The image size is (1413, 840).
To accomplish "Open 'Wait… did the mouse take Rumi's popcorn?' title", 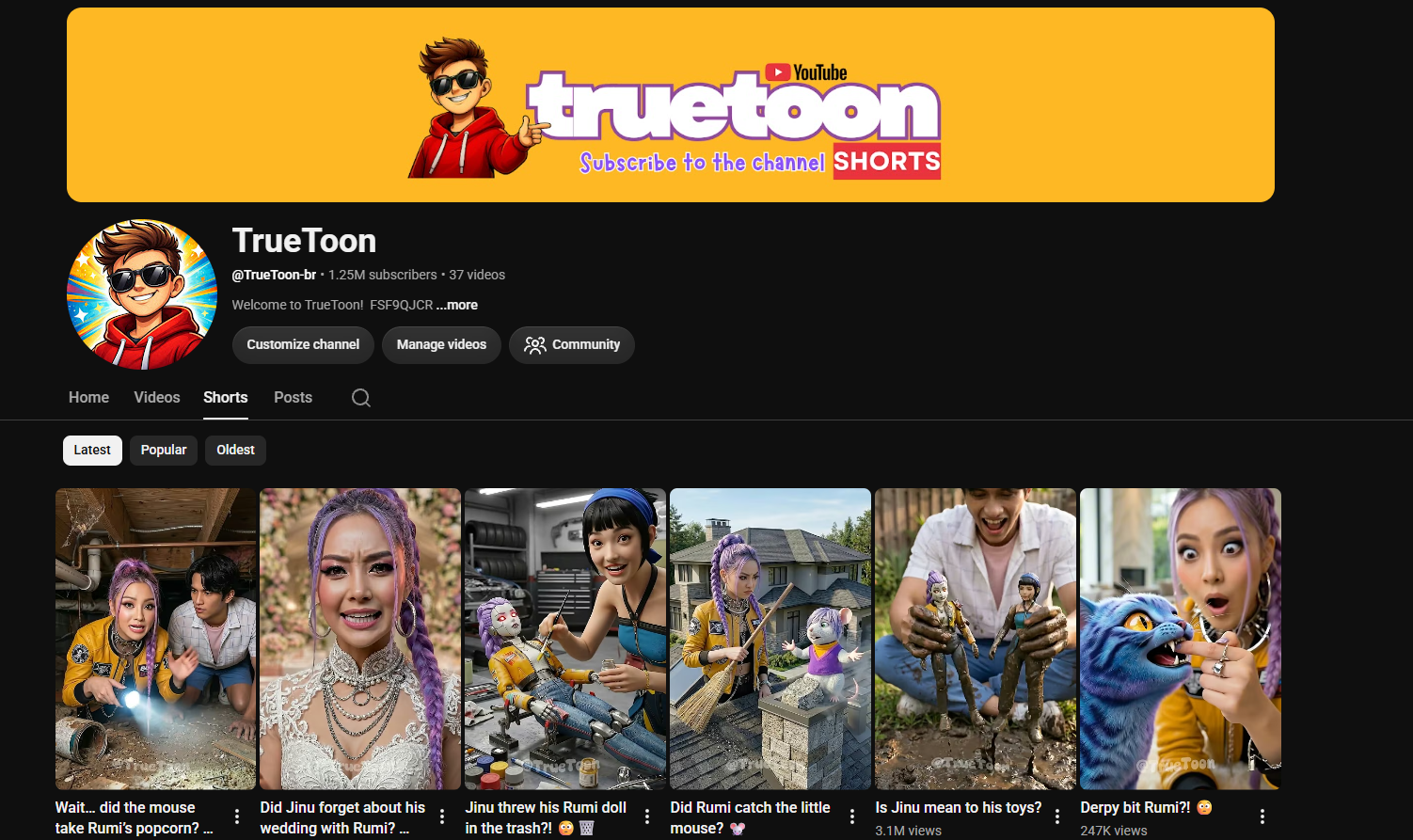I will [x=135, y=817].
